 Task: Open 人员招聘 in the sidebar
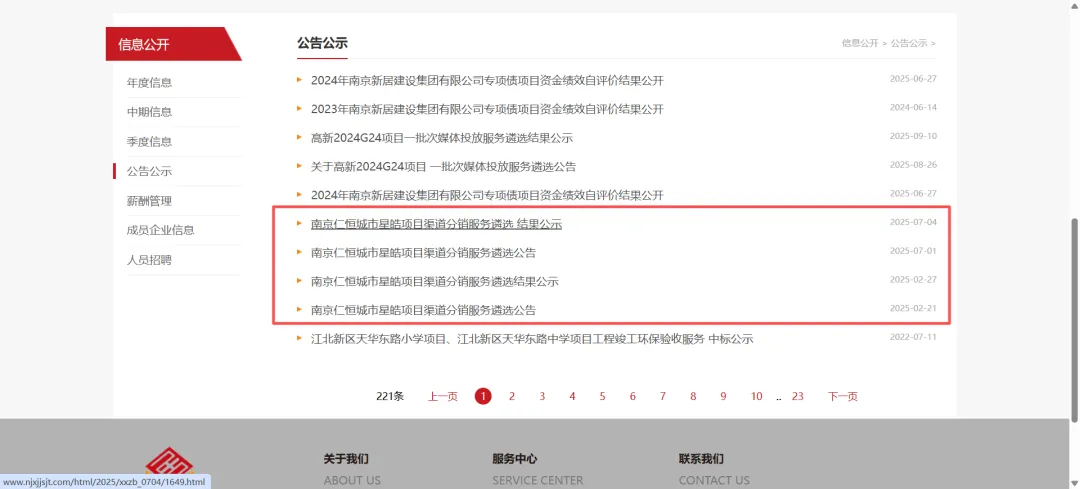[x=149, y=260]
